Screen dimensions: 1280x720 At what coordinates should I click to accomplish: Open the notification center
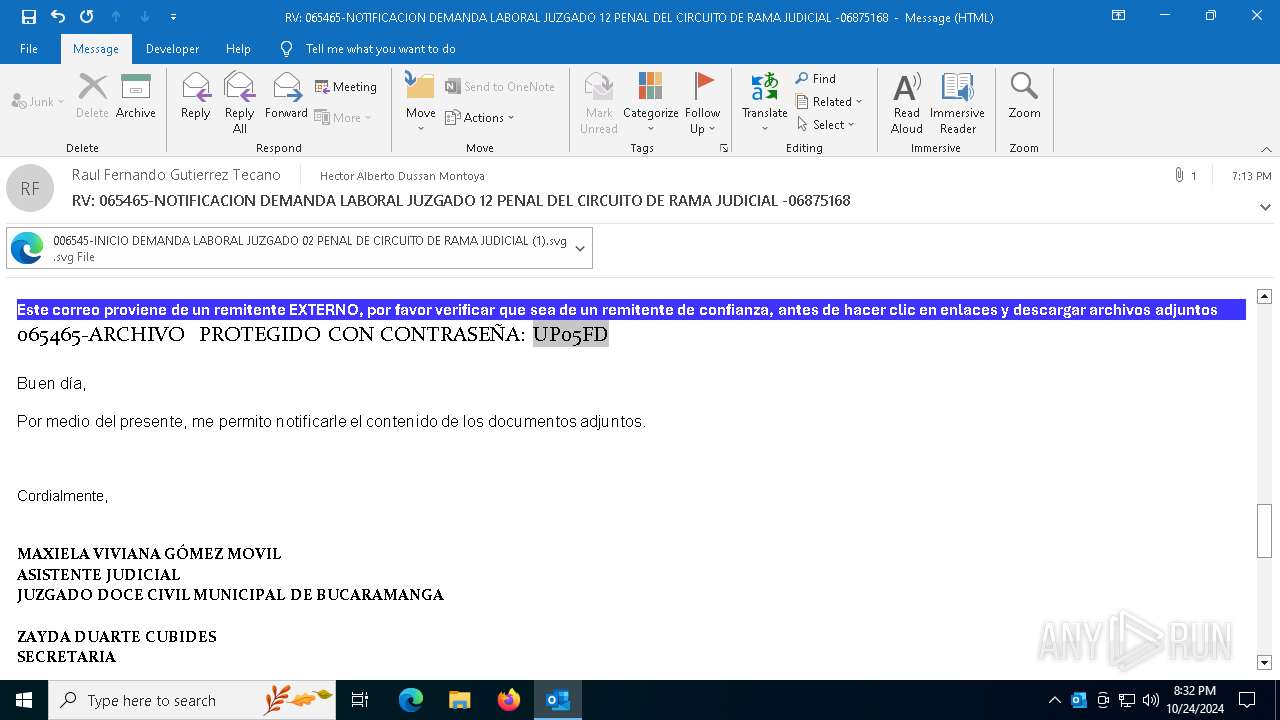[1247, 700]
